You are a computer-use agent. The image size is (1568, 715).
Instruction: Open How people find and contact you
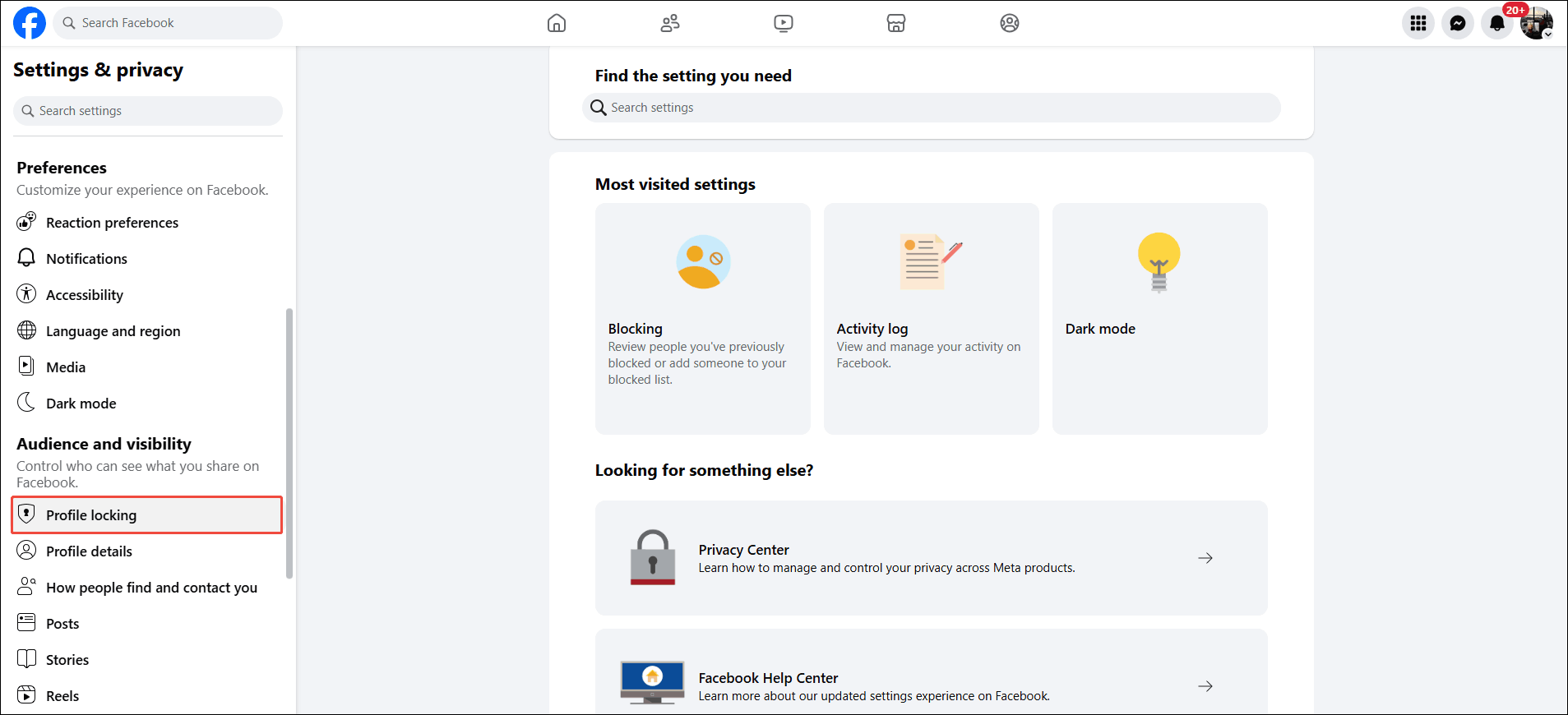[148, 588]
